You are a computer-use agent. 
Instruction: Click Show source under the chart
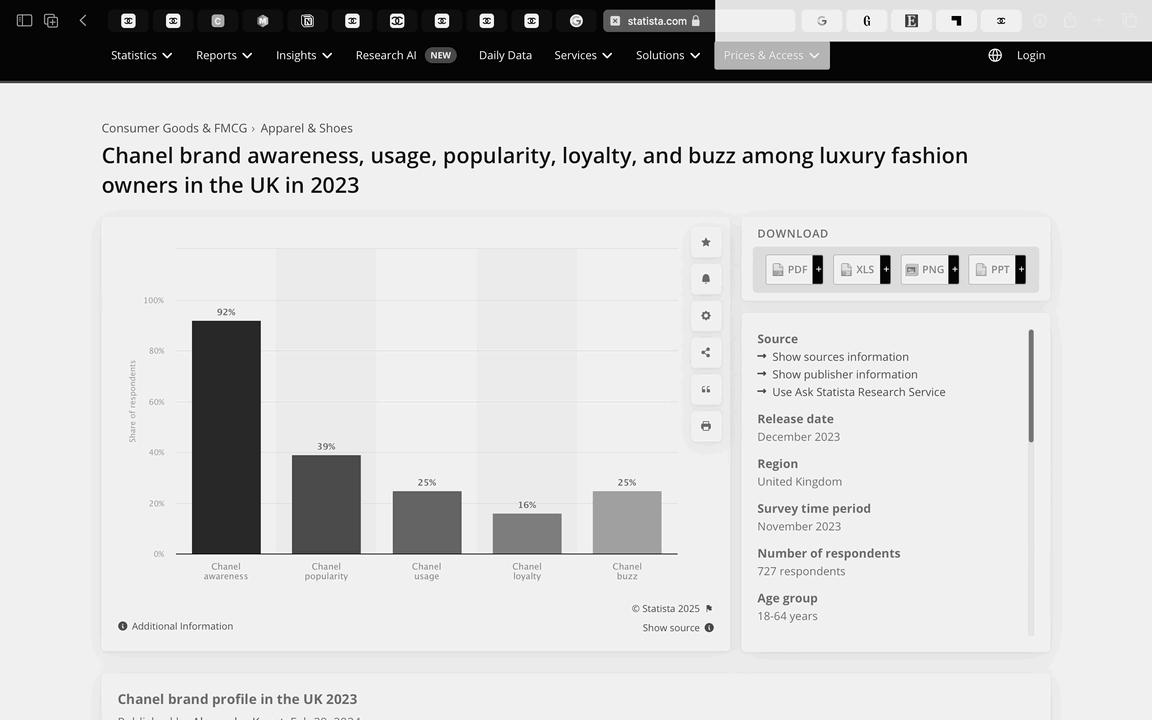coord(678,627)
